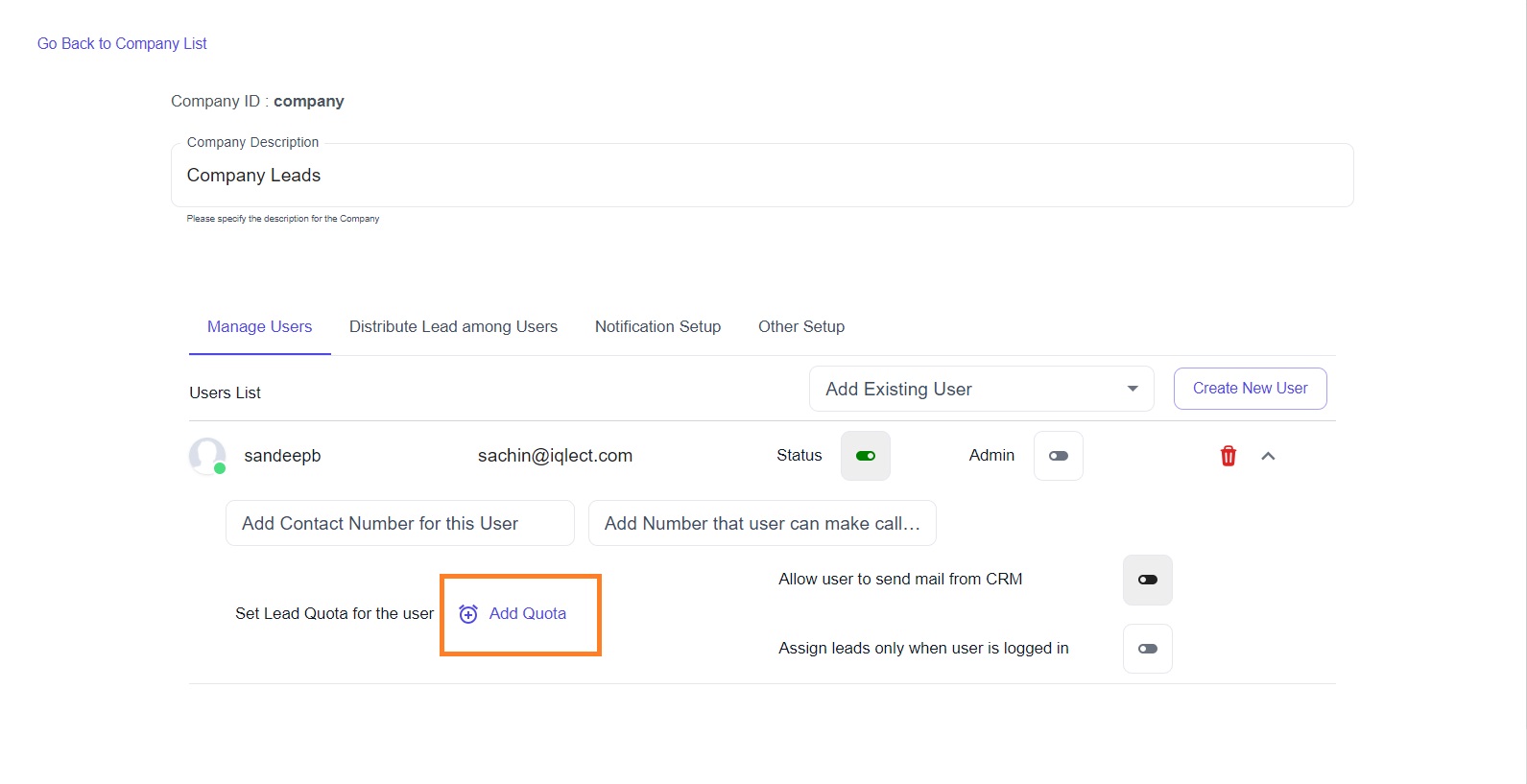Toggle sandeepb's Admin switch
Screen dimensions: 1527x784
(1059, 456)
